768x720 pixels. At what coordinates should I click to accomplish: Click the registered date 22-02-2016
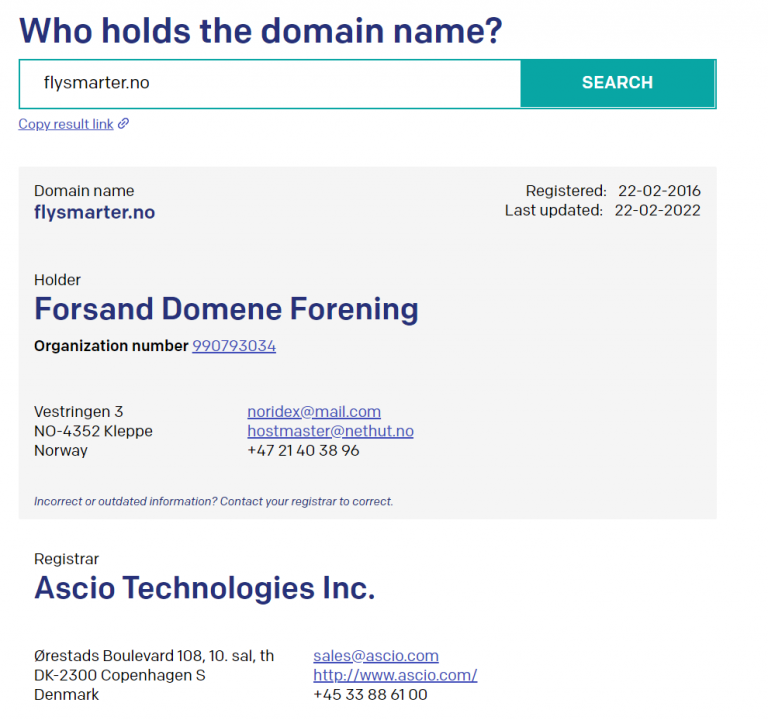[x=659, y=191]
